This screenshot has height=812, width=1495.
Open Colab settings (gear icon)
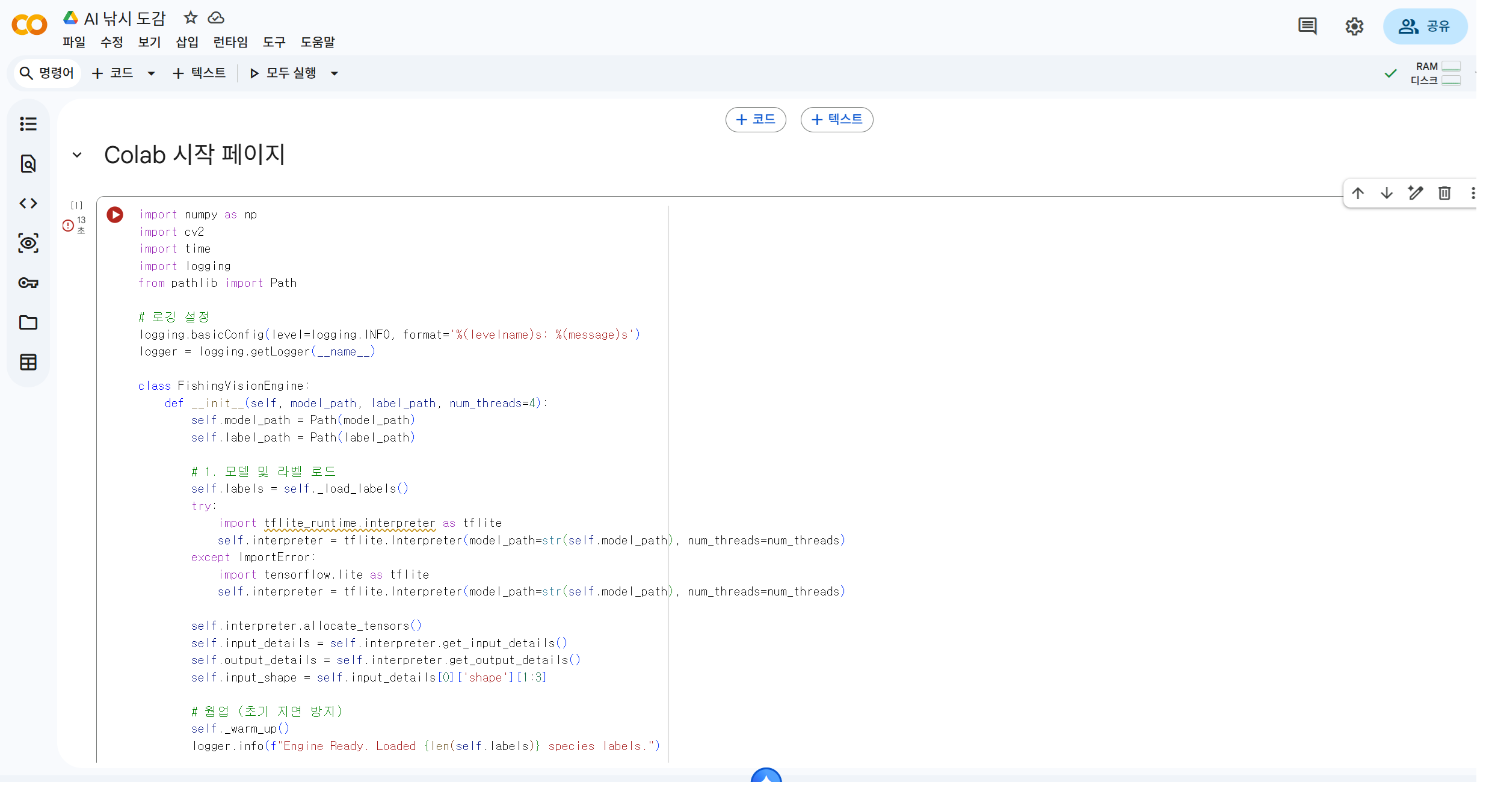1353,26
